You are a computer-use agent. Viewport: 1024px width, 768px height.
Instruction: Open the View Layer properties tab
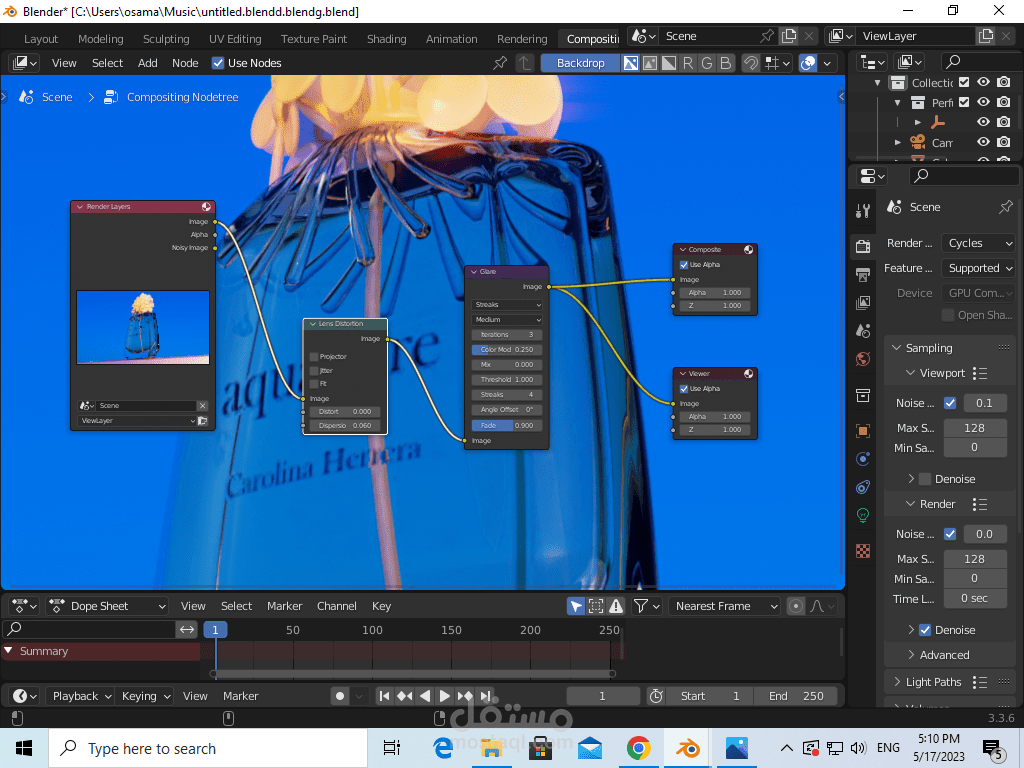pyautogui.click(x=863, y=302)
